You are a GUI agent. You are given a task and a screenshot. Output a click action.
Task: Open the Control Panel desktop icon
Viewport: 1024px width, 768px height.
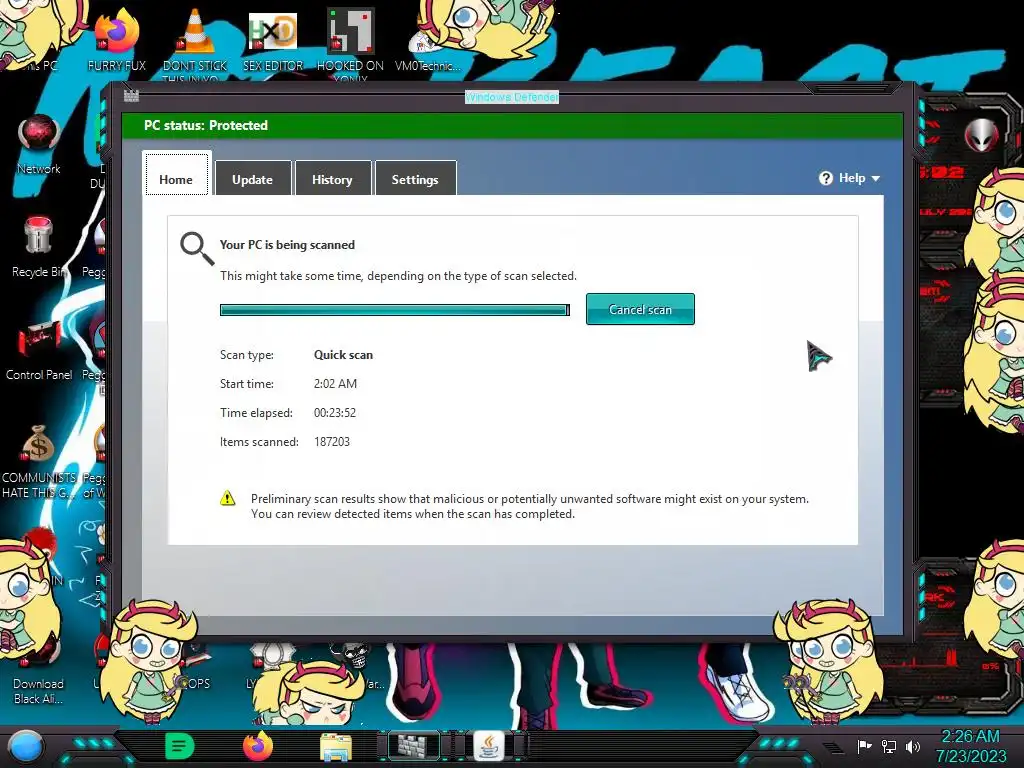(x=39, y=350)
